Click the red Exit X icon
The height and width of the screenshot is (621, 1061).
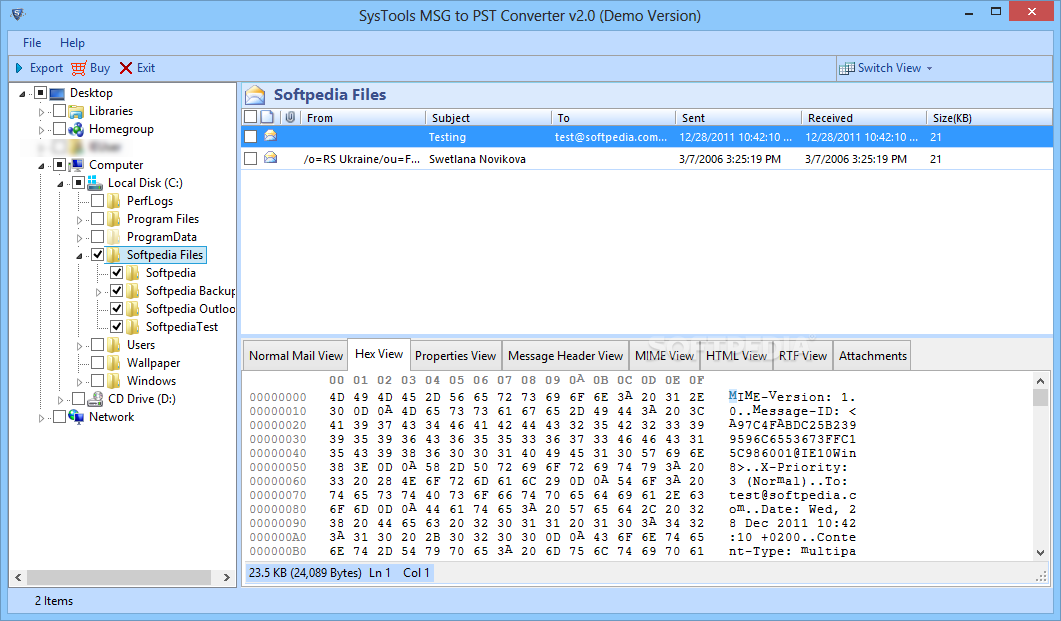pos(126,68)
